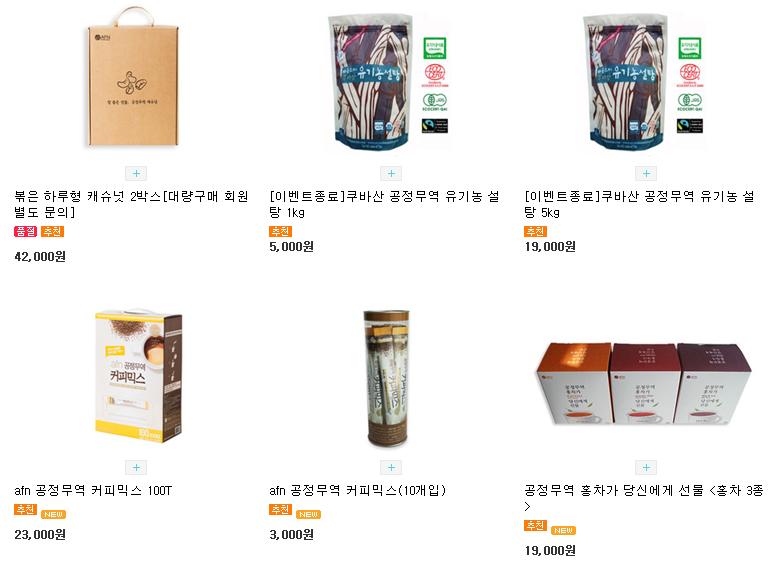This screenshot has width=770, height=561.
Task: Click the NEW badge under coffee mix 100T
Action: [54, 514]
